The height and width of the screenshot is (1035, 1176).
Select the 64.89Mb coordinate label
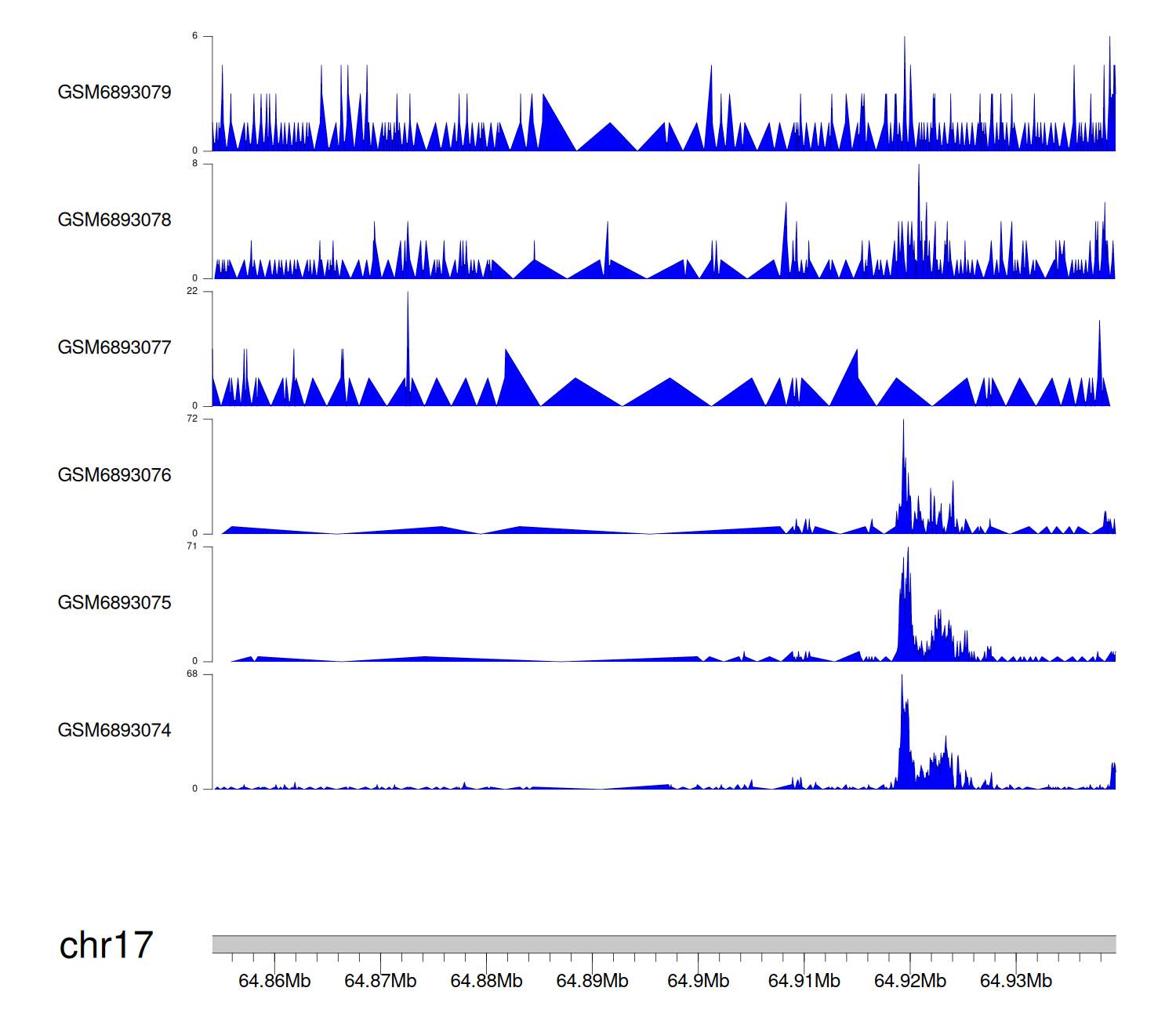pos(592,981)
